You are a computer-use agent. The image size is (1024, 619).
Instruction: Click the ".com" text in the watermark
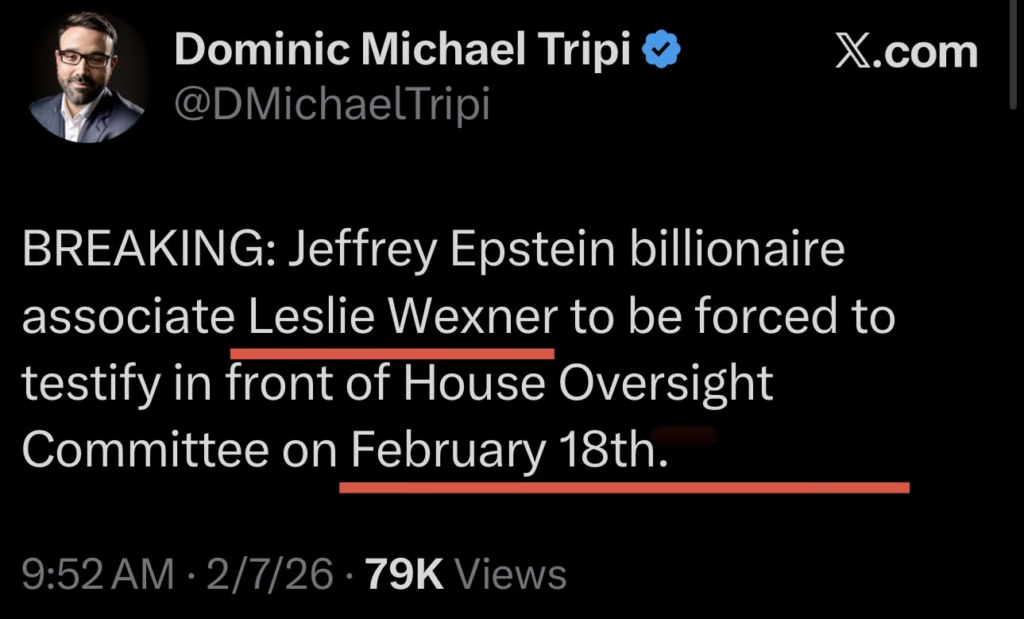coord(930,52)
